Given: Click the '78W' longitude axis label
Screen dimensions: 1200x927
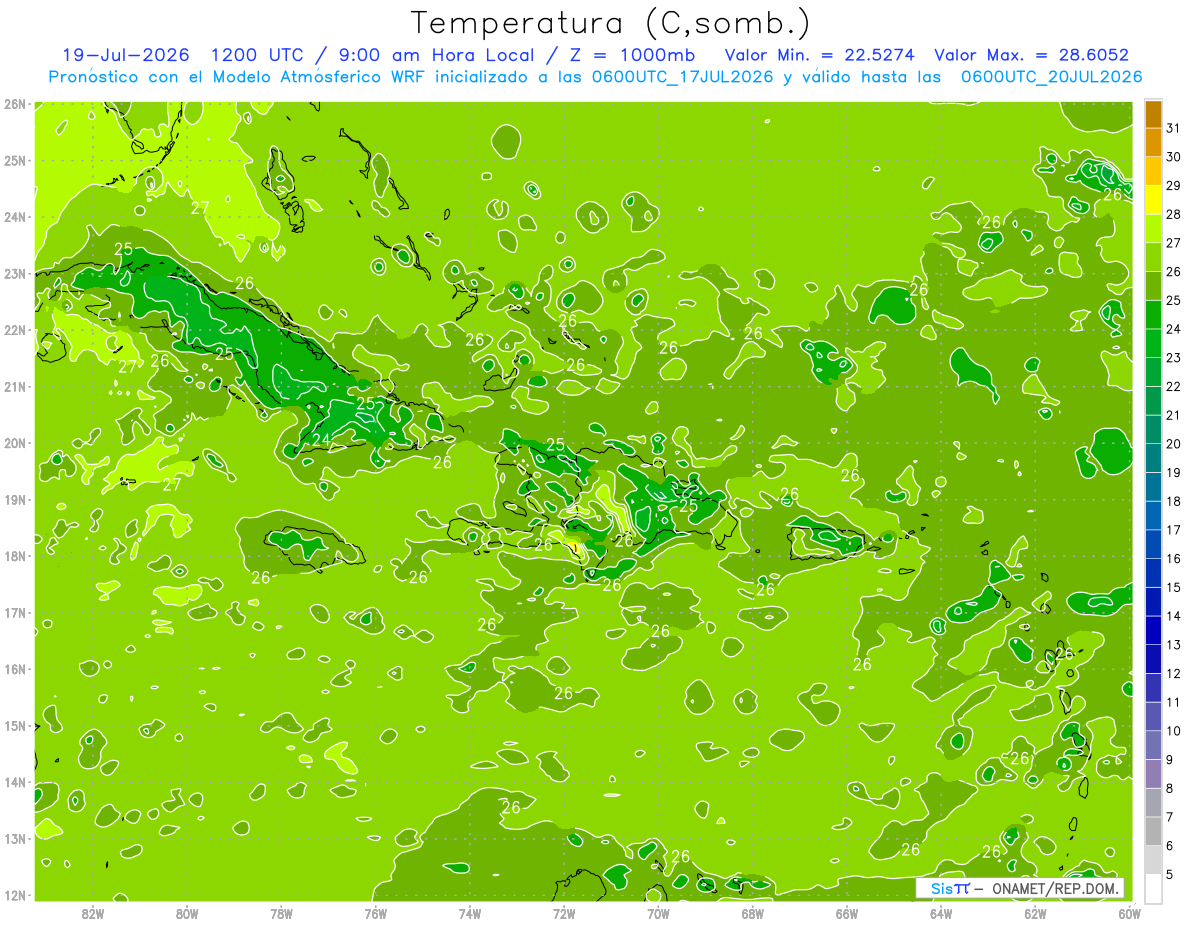Looking at the screenshot, I should [x=281, y=914].
